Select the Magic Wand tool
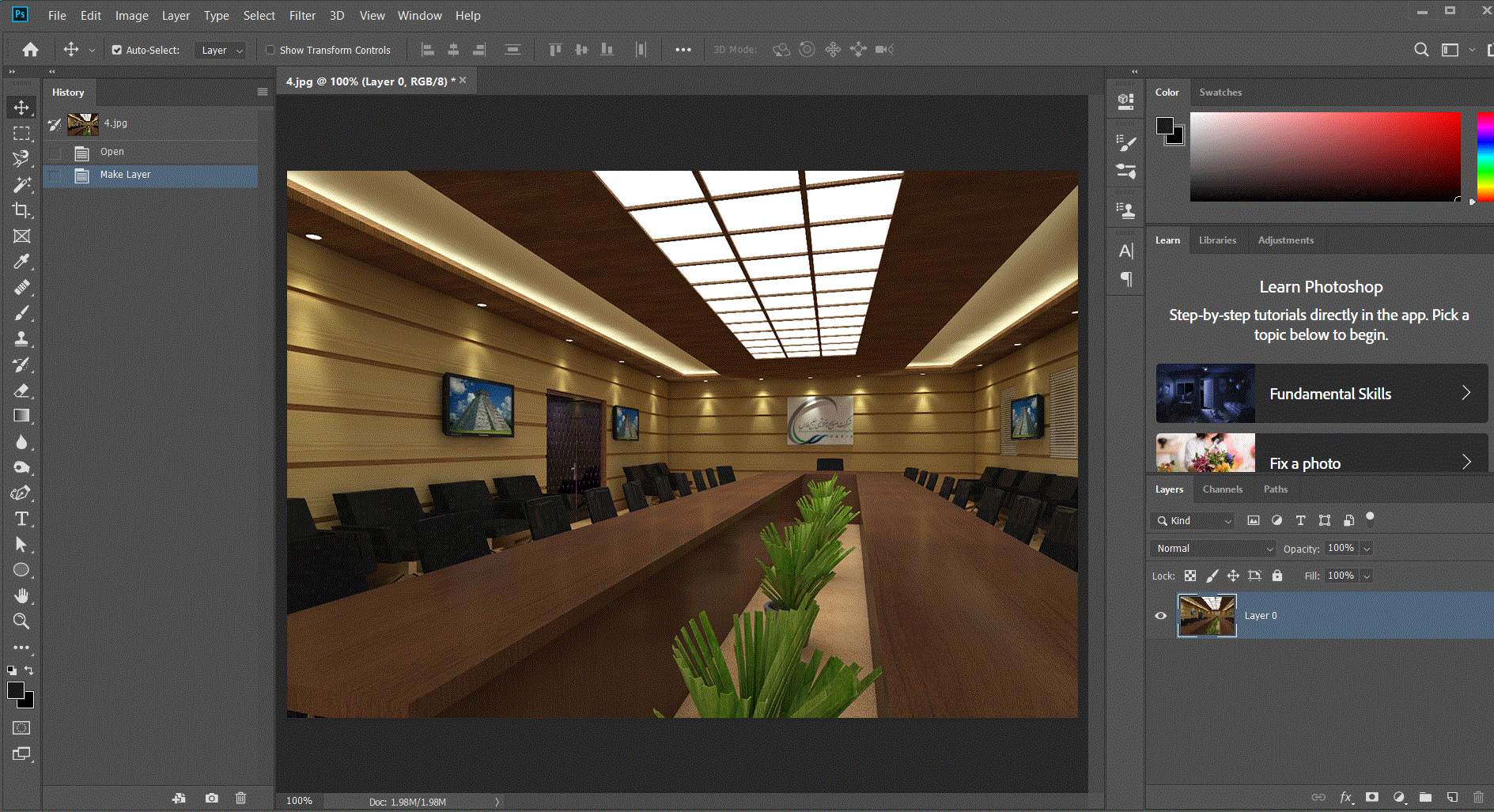This screenshot has width=1494, height=812. (21, 185)
